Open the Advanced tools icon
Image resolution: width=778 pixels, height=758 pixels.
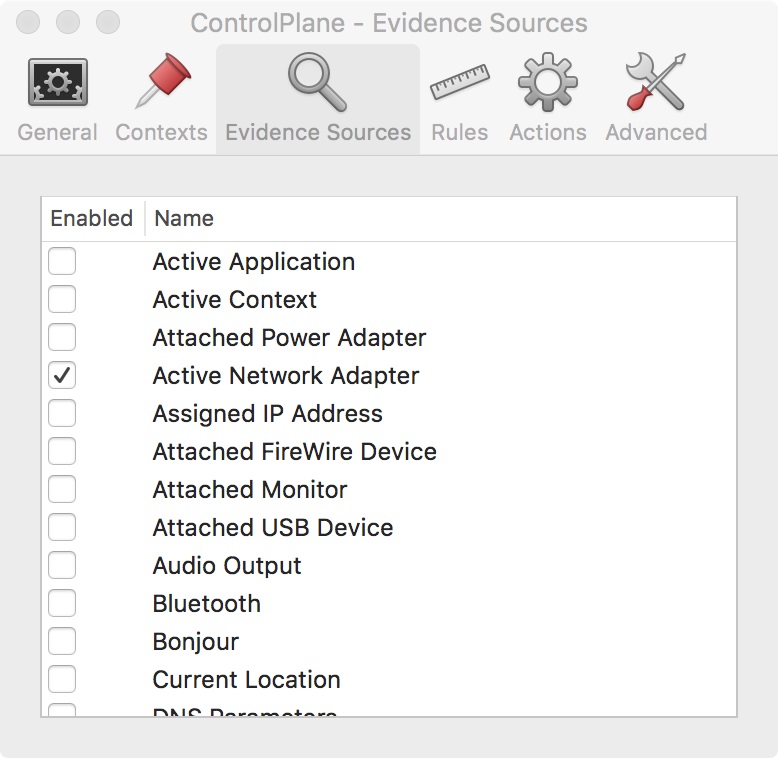pyautogui.click(x=656, y=82)
